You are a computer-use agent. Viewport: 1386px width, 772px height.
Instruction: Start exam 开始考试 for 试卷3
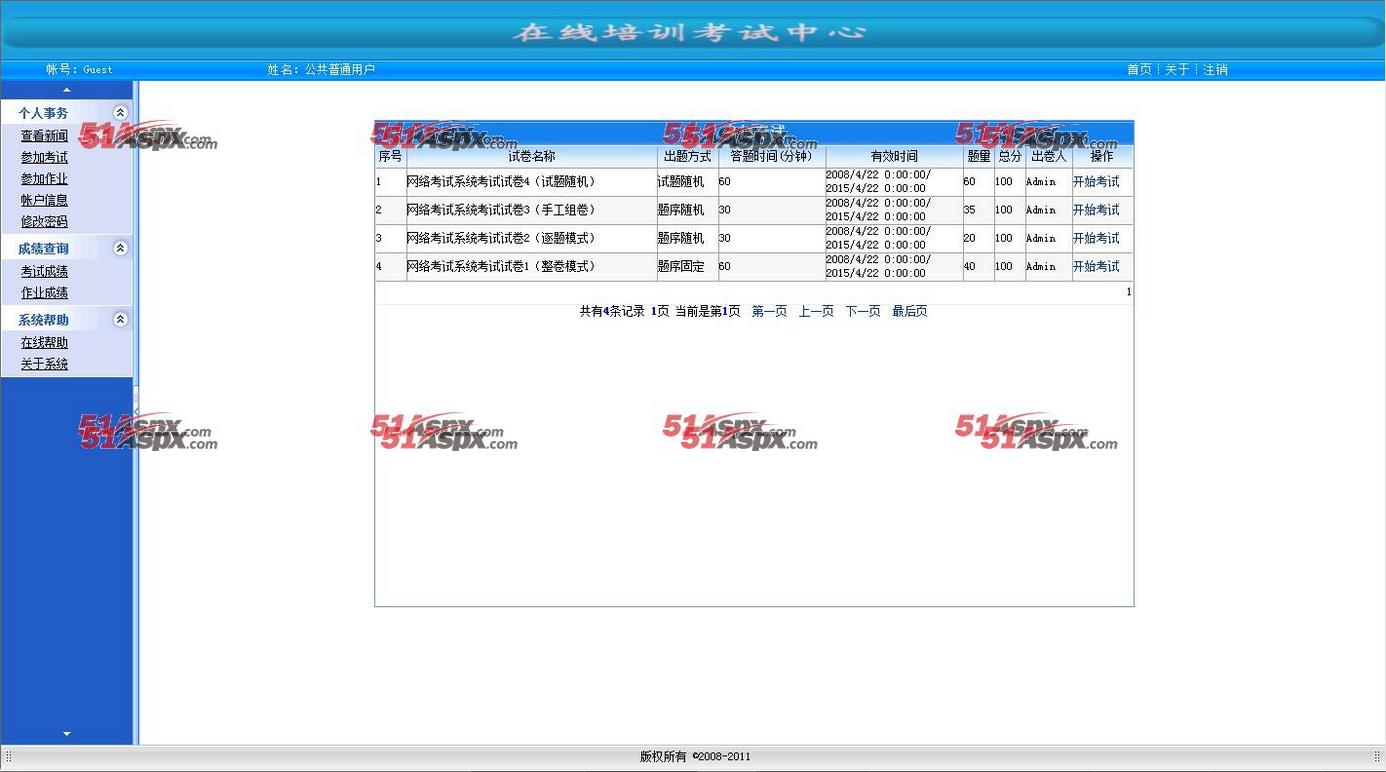pyautogui.click(x=1096, y=210)
